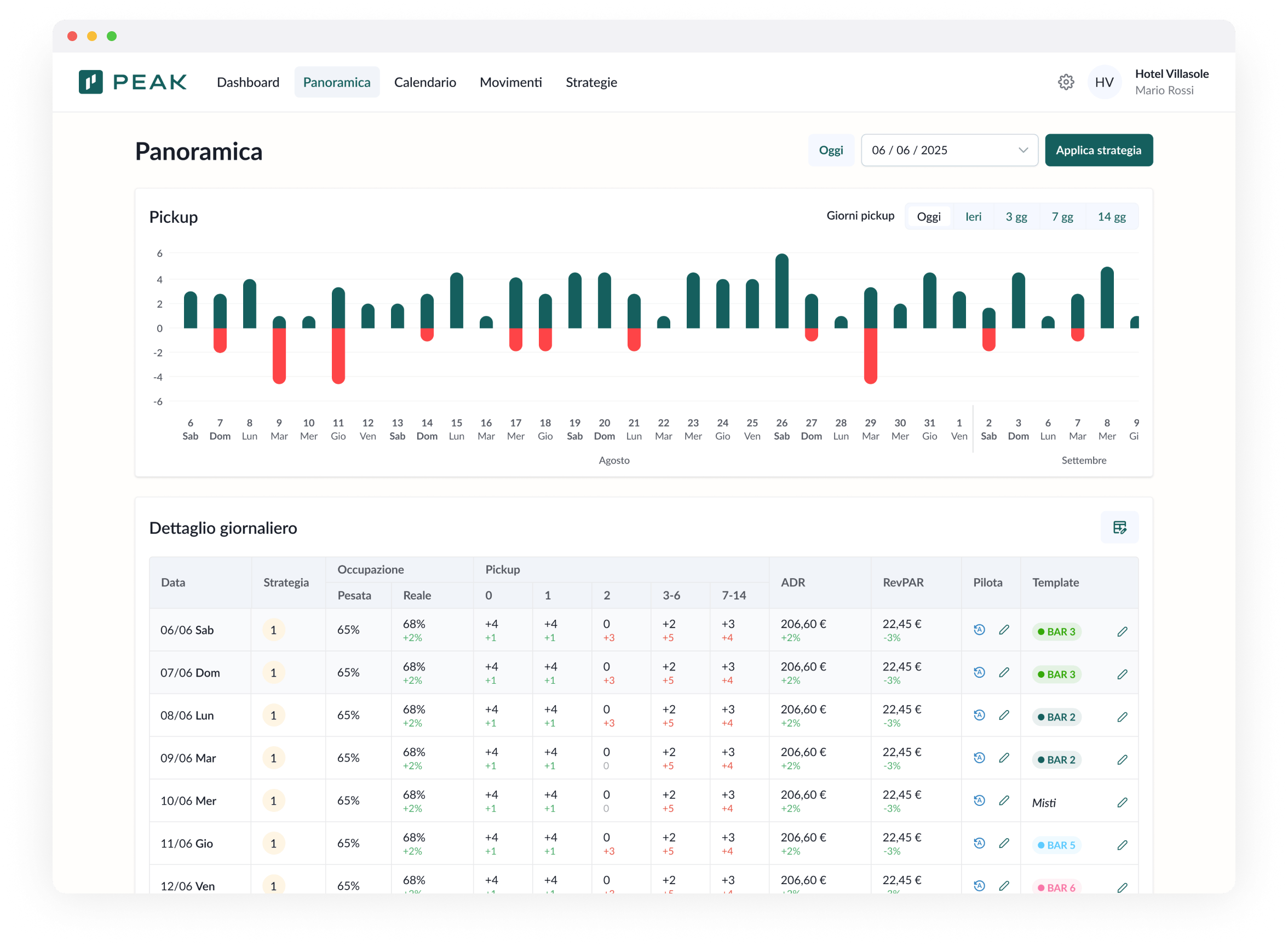Select the Ieri pickup days option
The height and width of the screenshot is (946, 1288).
click(x=973, y=216)
